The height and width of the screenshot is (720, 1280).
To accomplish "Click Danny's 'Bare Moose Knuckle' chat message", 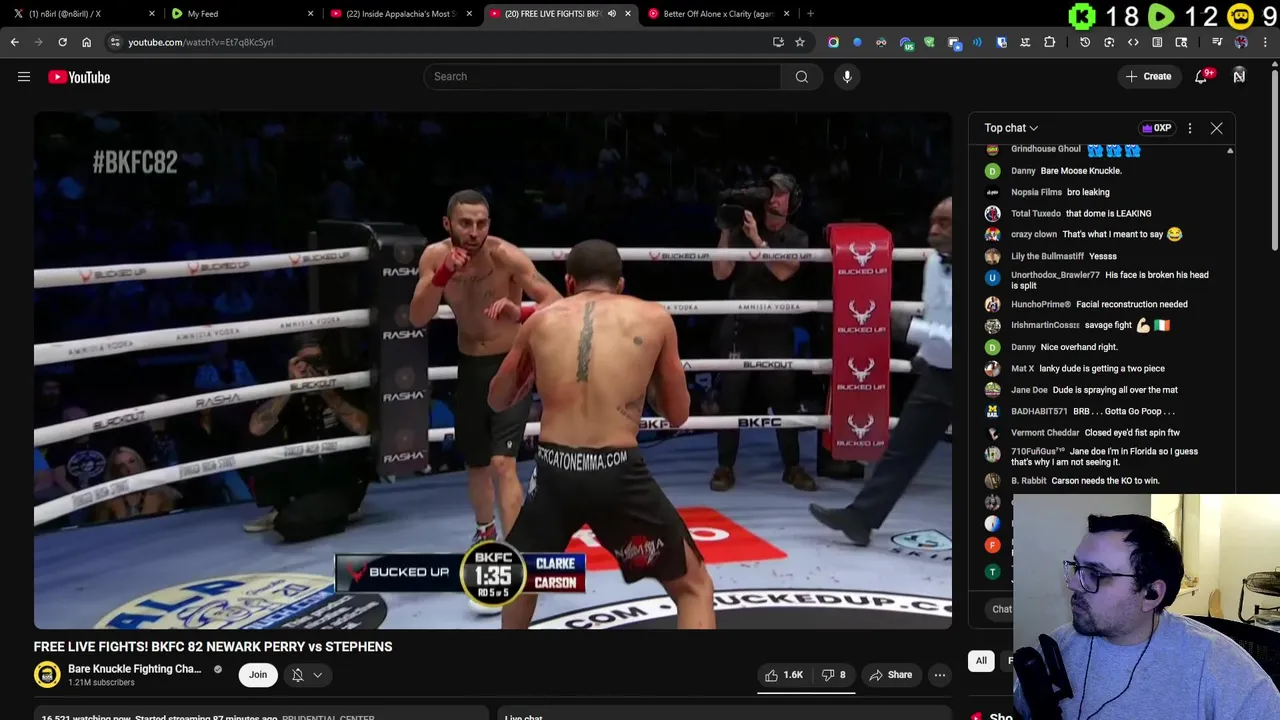I will pyautogui.click(x=1081, y=171).
